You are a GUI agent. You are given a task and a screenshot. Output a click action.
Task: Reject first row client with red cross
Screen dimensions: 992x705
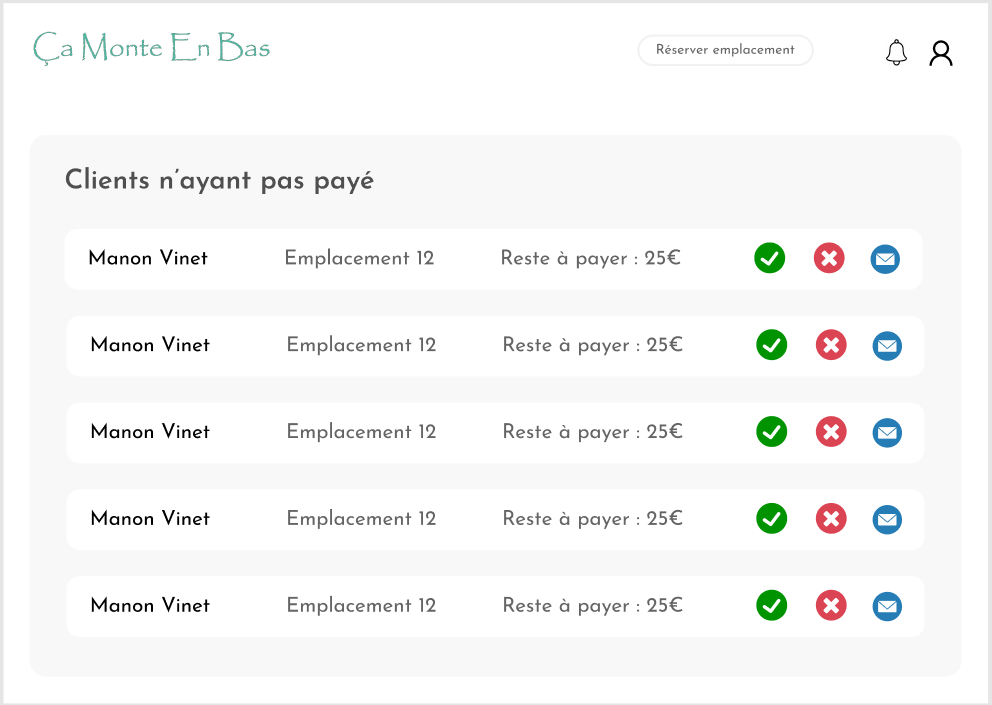[829, 259]
